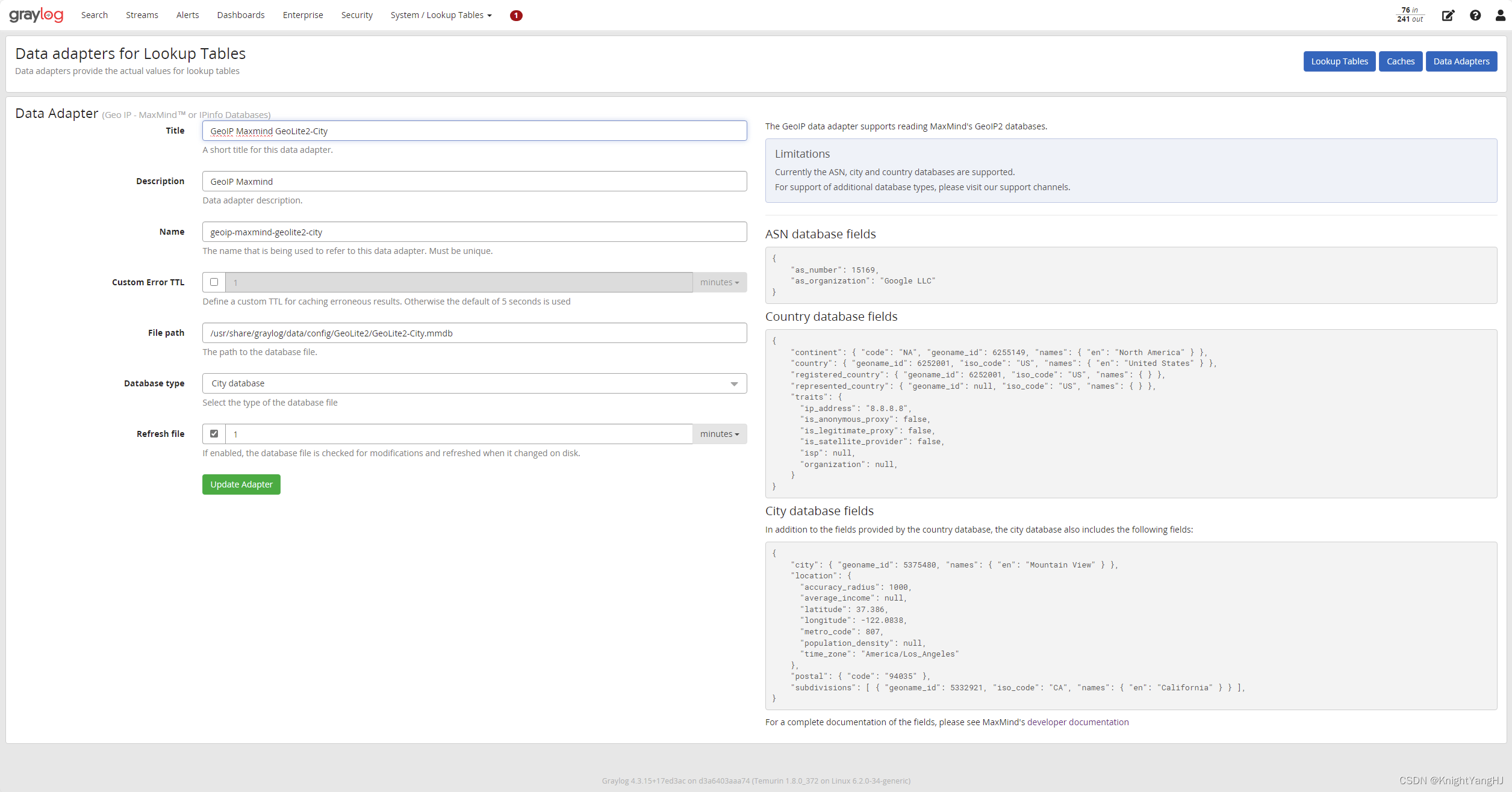1512x792 pixels.
Task: Open the Streams page
Action: (x=142, y=15)
